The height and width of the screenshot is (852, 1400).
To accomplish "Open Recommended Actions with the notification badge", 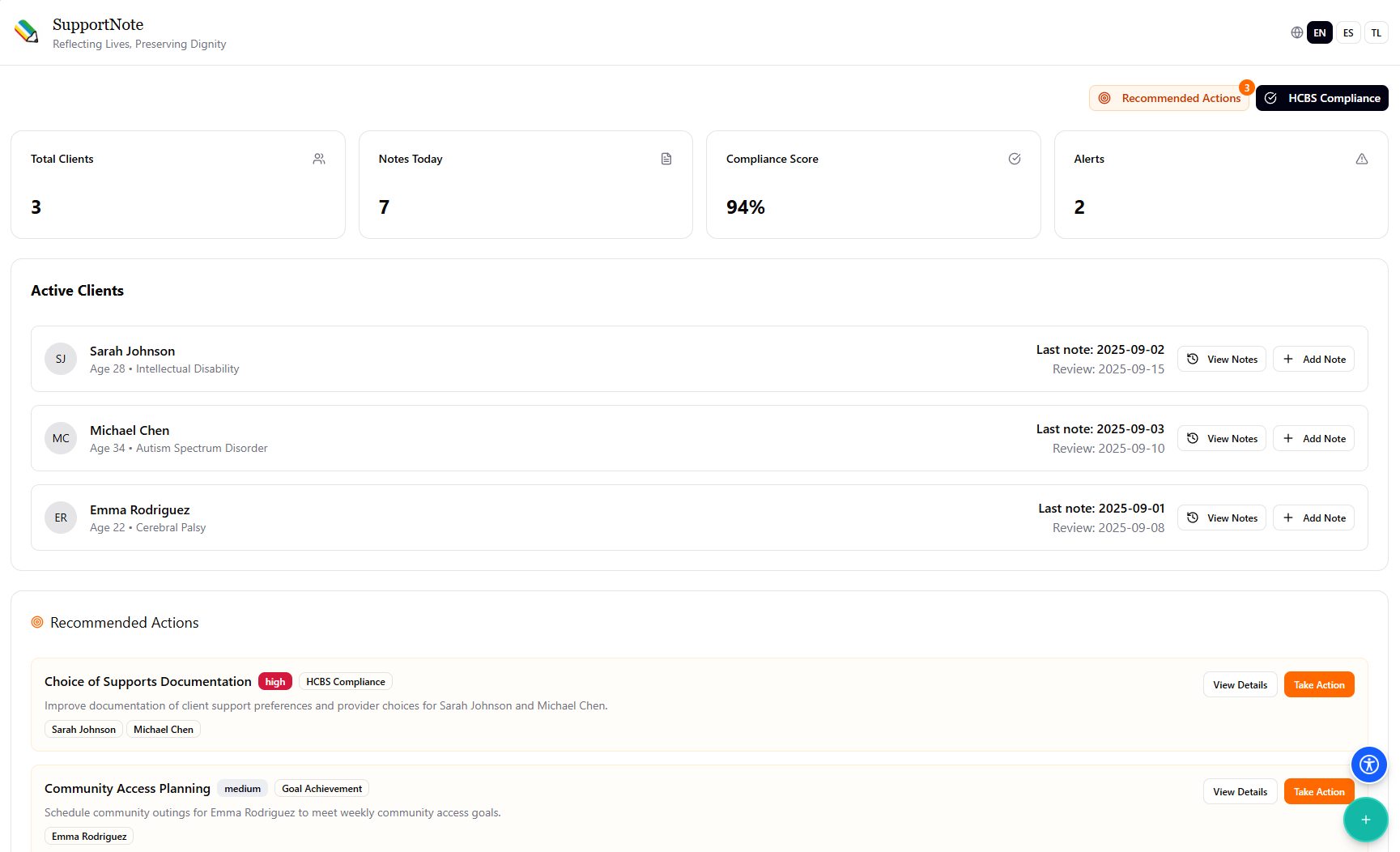I will click(x=1169, y=97).
